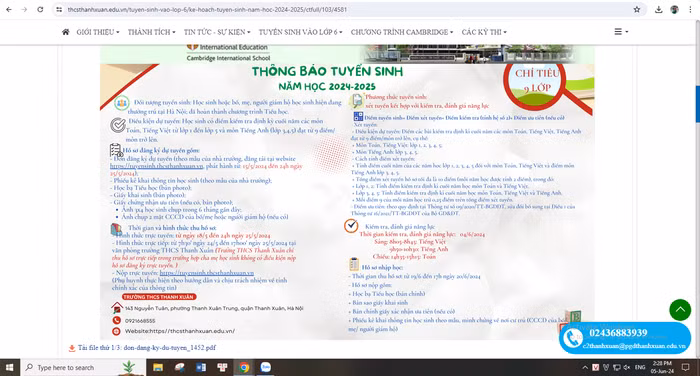Go back to the previous page
Image resolution: width=700 pixels, height=376 pixels.
(9, 9)
